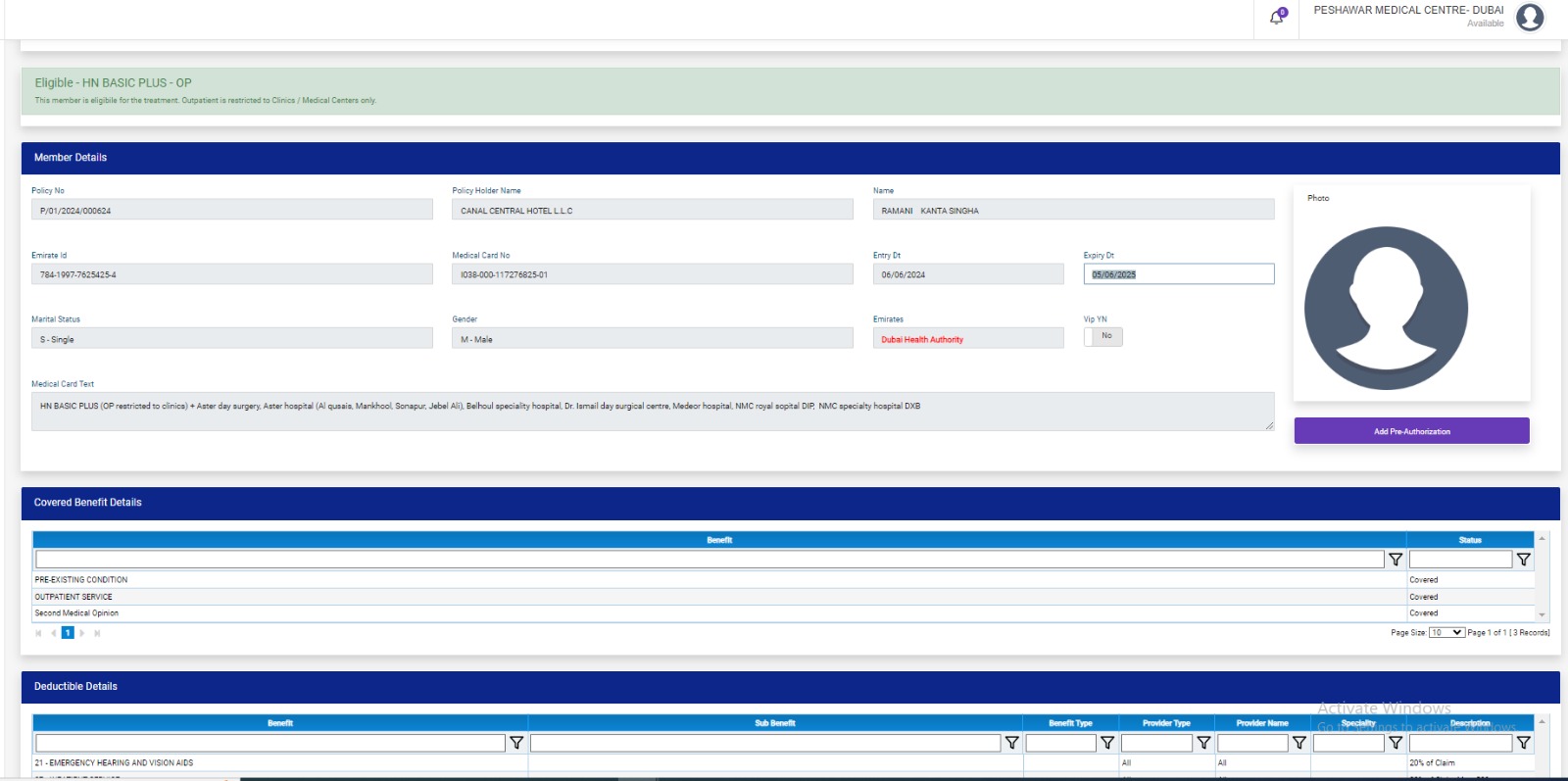Click the Medical Card Text box
The width and height of the screenshot is (1568, 781).
652,412
